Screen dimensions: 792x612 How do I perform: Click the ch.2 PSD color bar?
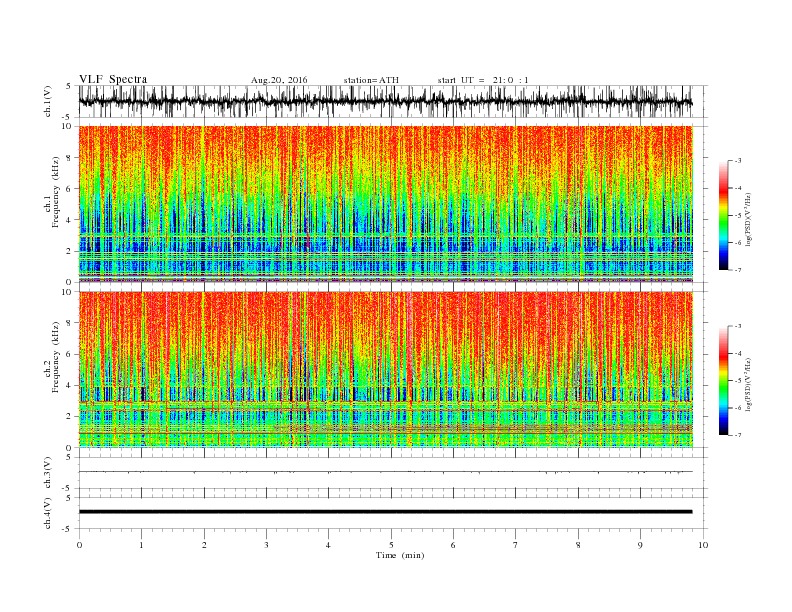pyautogui.click(x=723, y=381)
